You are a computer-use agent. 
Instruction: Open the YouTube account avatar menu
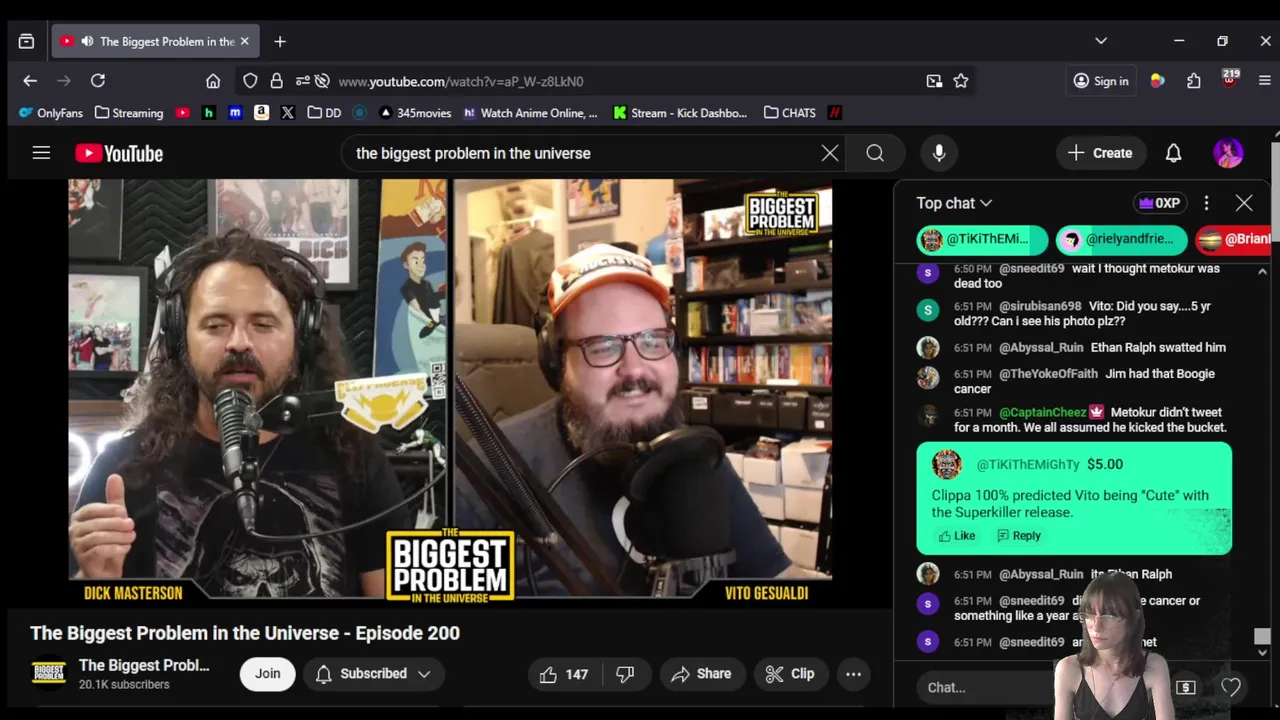point(1228,153)
